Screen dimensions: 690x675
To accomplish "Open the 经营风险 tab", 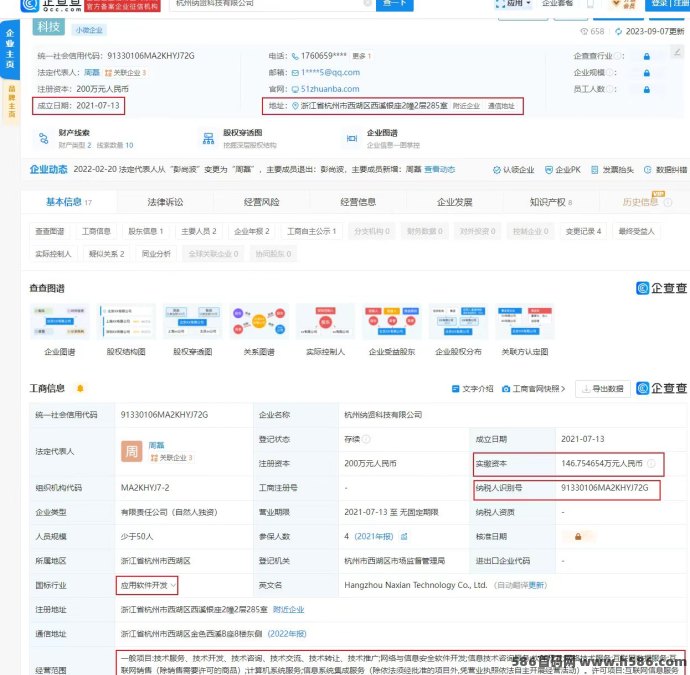I will [261, 202].
